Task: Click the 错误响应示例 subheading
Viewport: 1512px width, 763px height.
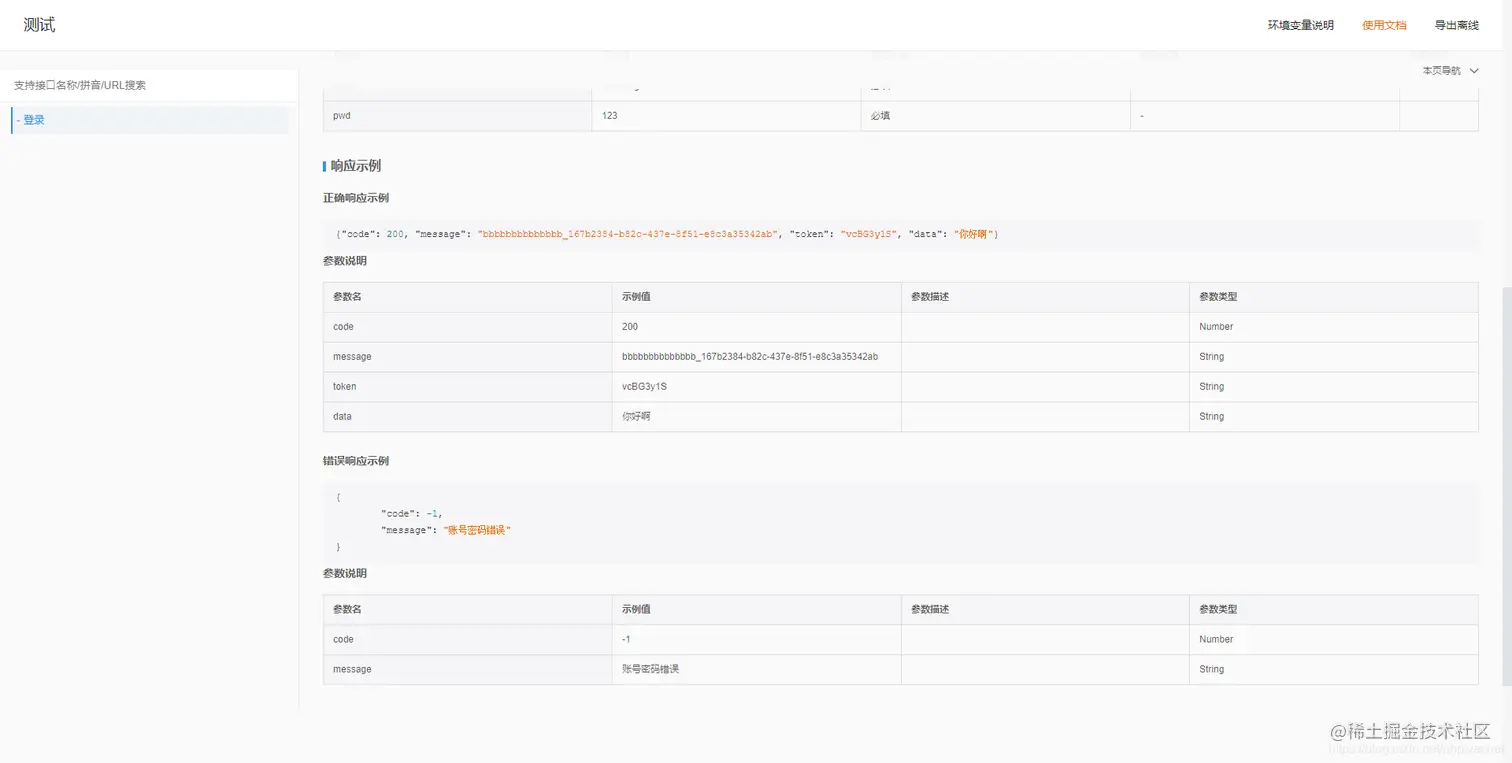Action: pyautogui.click(x=356, y=461)
